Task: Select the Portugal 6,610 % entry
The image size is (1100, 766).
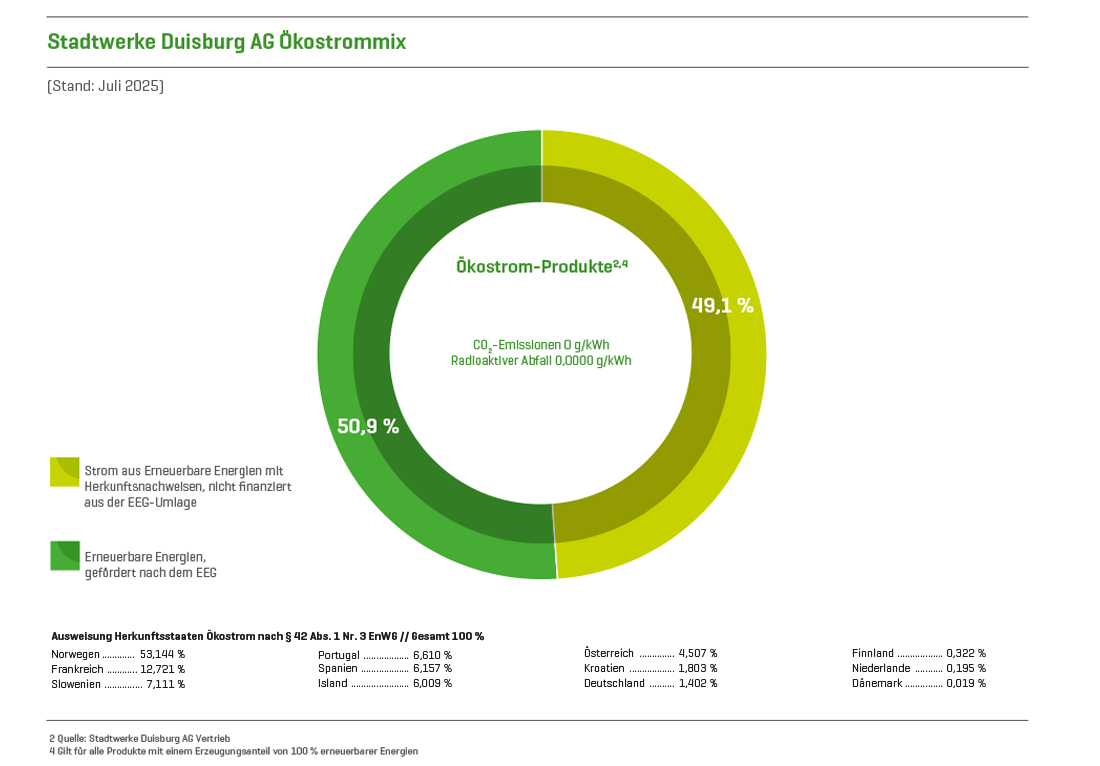Action: [385, 654]
